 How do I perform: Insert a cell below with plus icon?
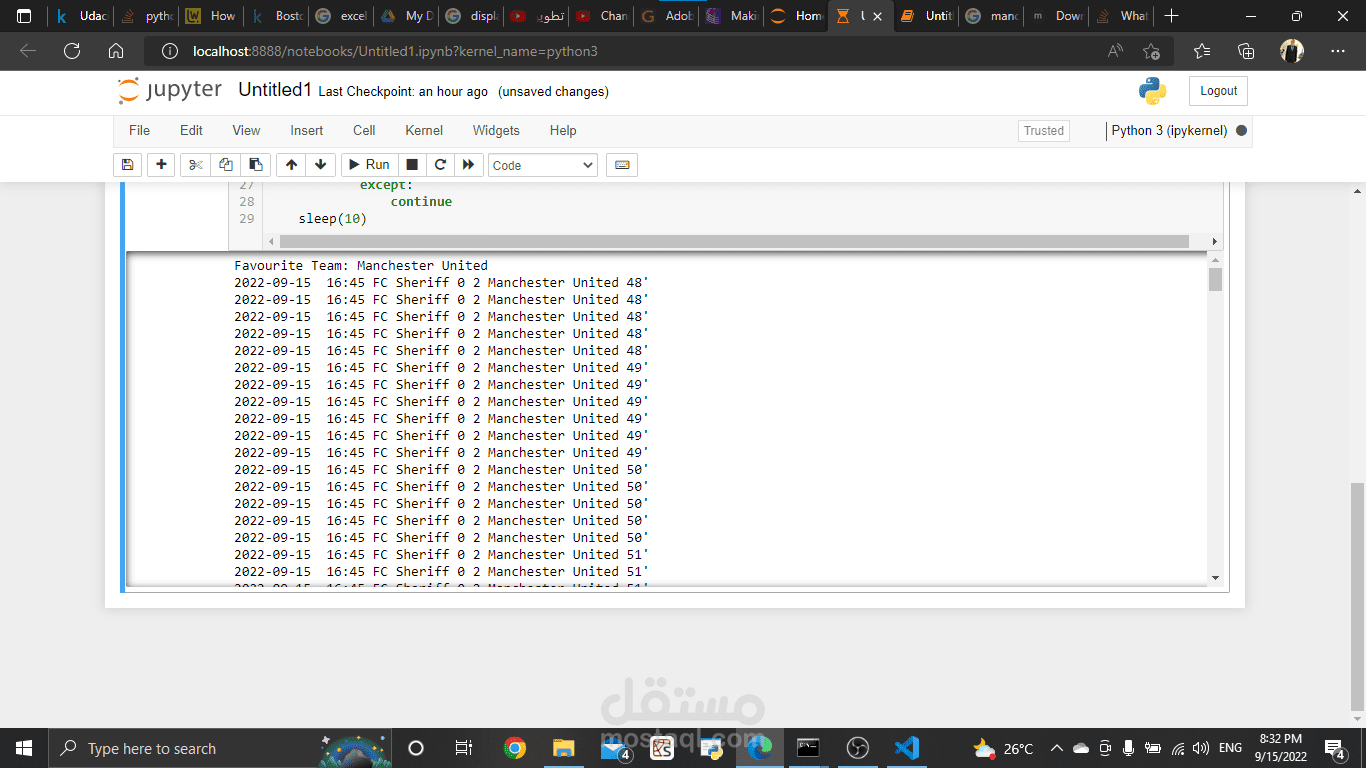pos(161,165)
